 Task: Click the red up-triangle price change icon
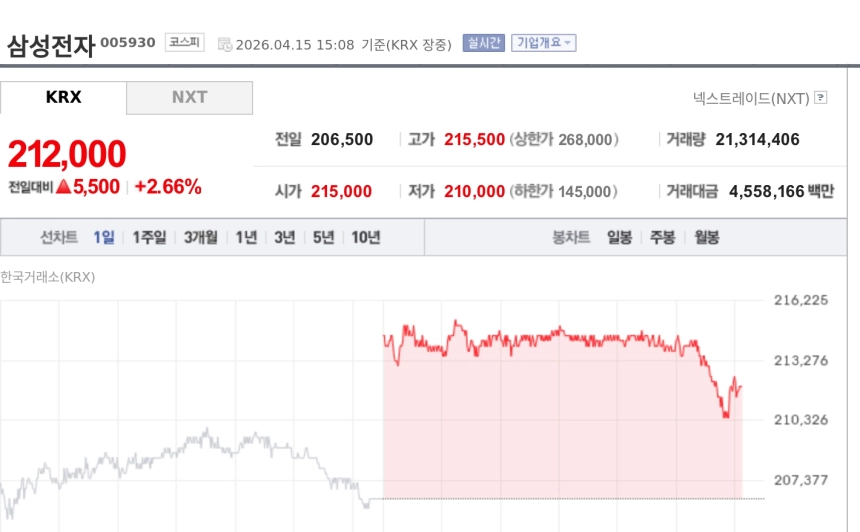tap(63, 186)
